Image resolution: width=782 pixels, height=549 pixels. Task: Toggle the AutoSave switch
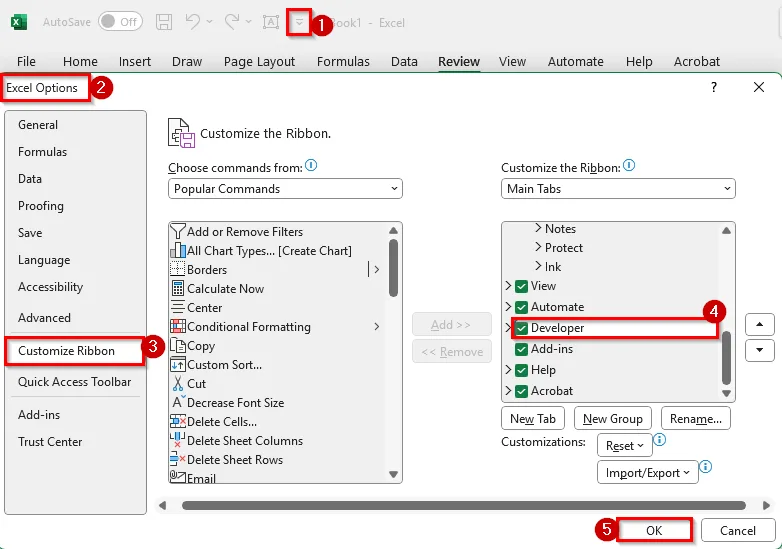click(x=120, y=22)
